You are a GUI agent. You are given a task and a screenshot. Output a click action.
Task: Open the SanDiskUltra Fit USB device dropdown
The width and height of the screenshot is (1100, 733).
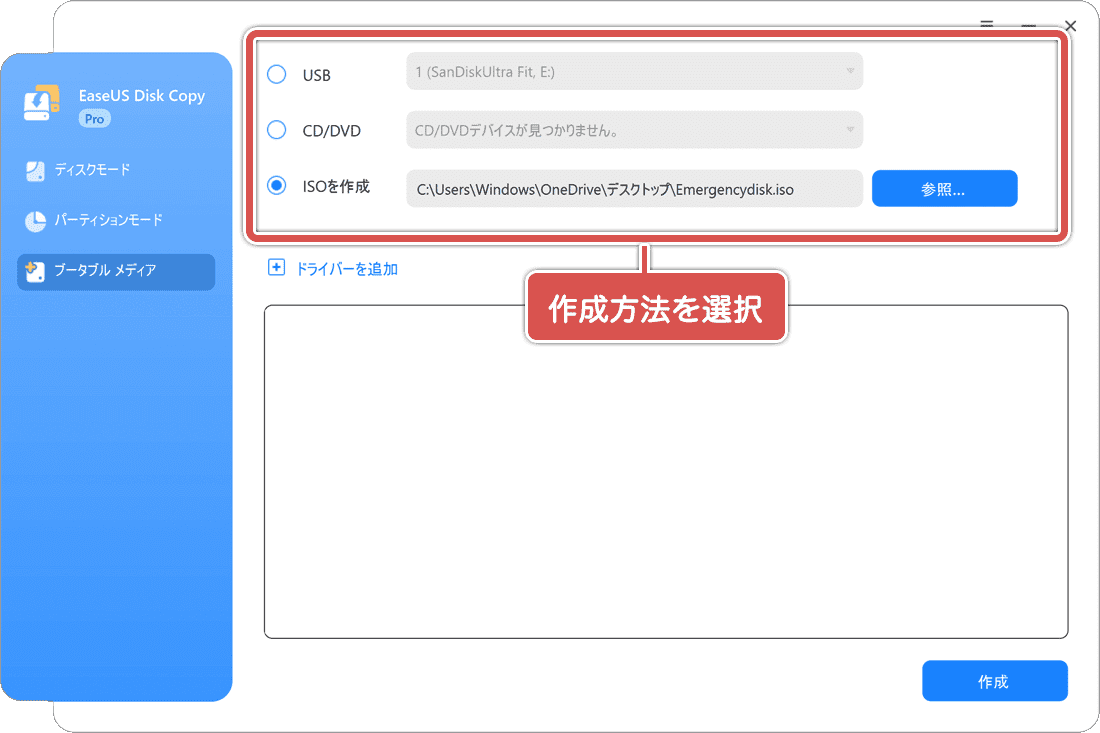[634, 72]
